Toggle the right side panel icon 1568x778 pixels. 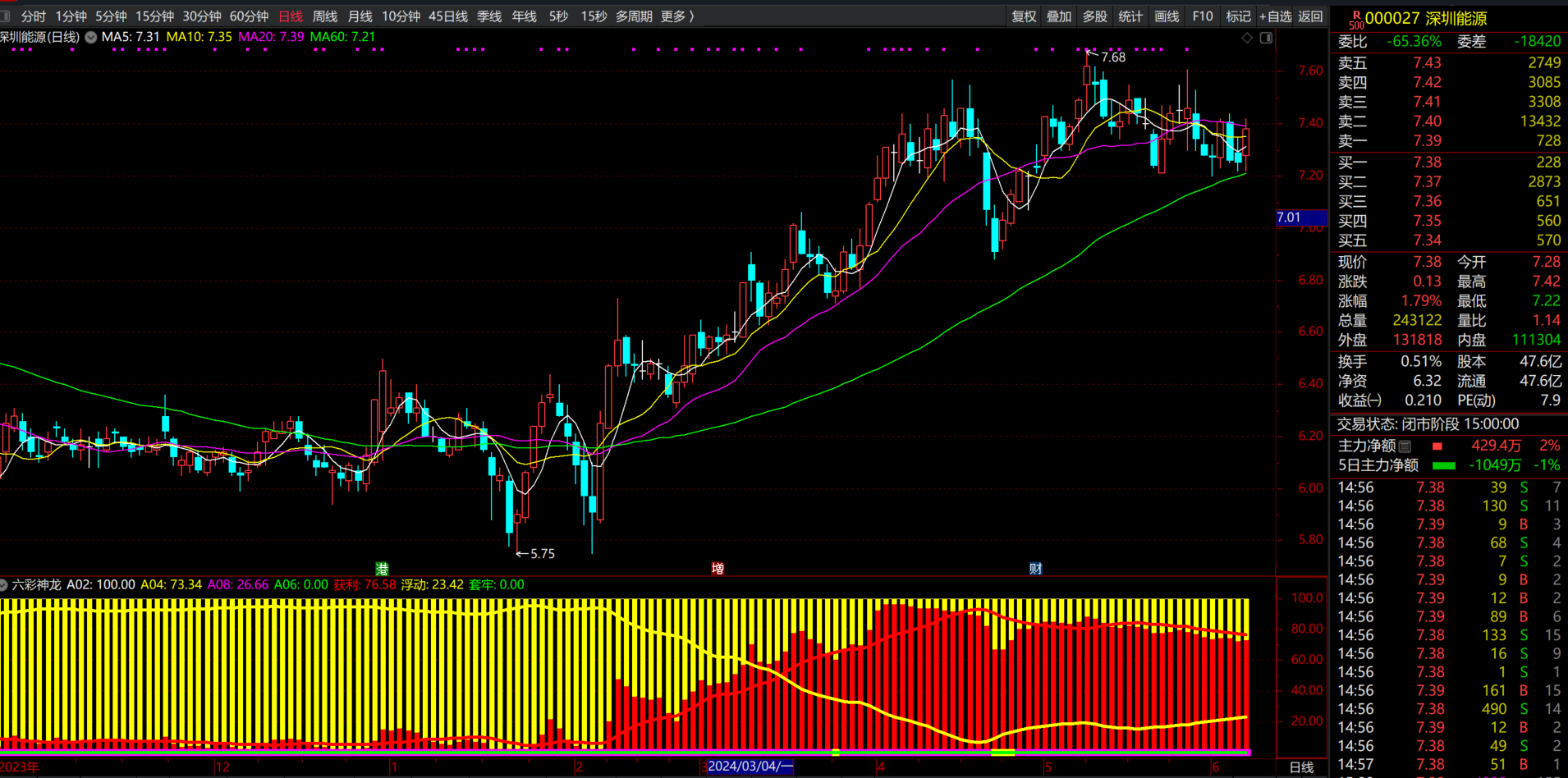pos(1266,38)
